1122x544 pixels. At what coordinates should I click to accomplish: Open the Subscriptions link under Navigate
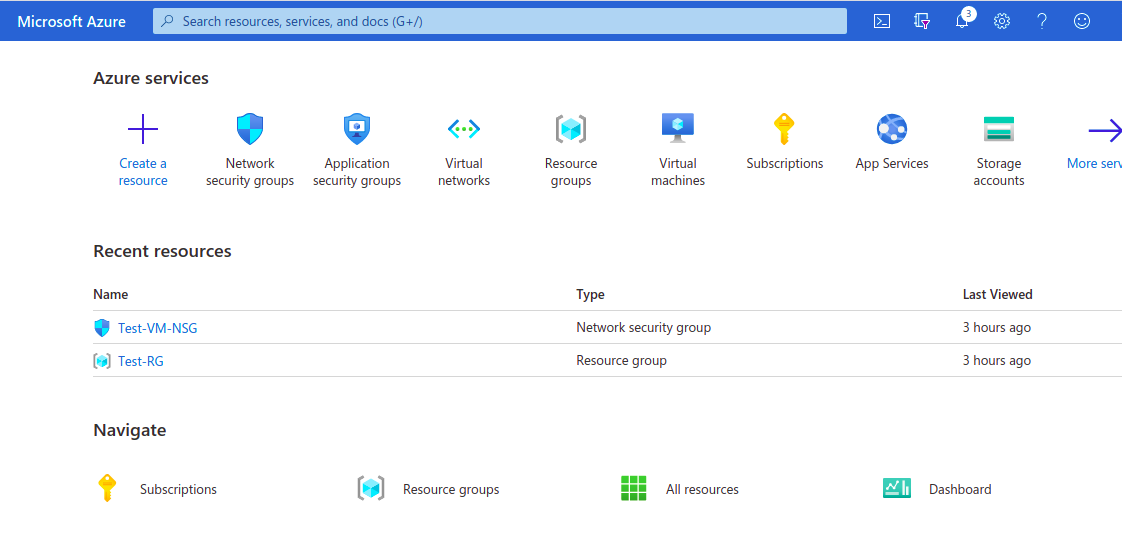tap(178, 490)
